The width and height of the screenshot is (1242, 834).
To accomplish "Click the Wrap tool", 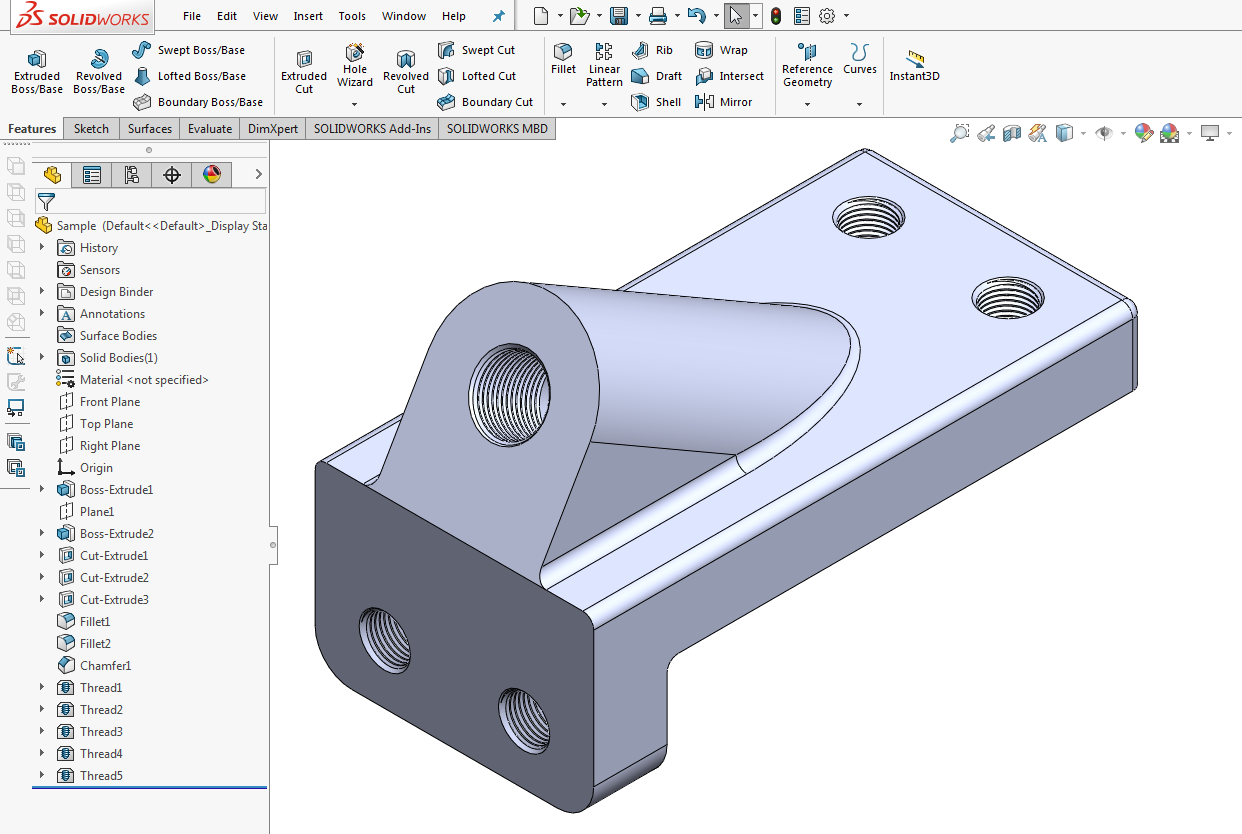I will pyautogui.click(x=721, y=50).
